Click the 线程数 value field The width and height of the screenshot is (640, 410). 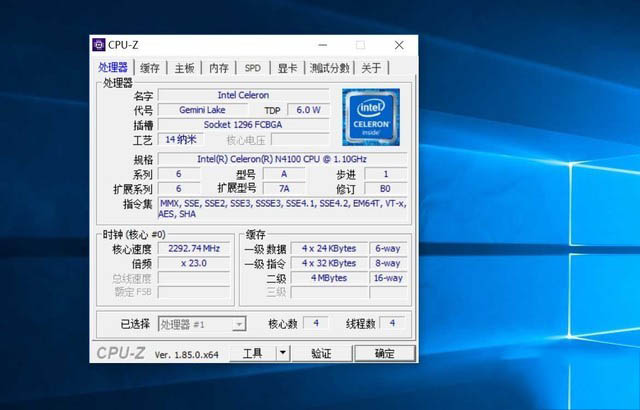392,324
